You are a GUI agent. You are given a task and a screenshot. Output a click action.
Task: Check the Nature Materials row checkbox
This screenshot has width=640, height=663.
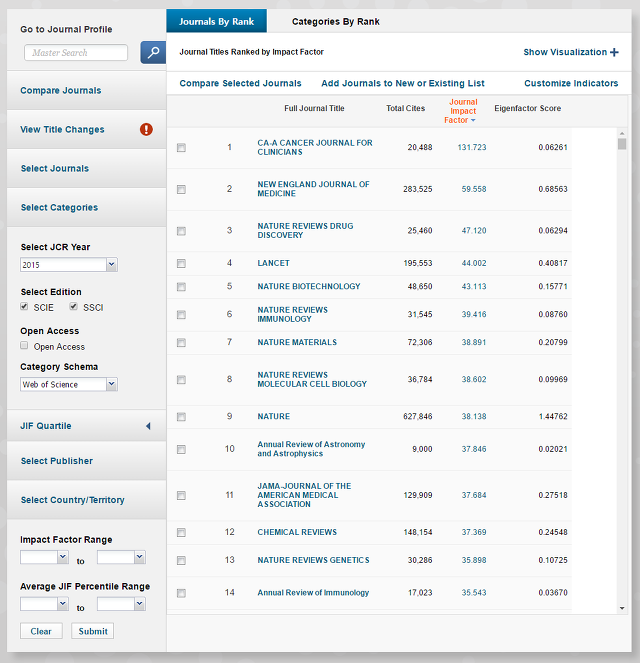181,342
